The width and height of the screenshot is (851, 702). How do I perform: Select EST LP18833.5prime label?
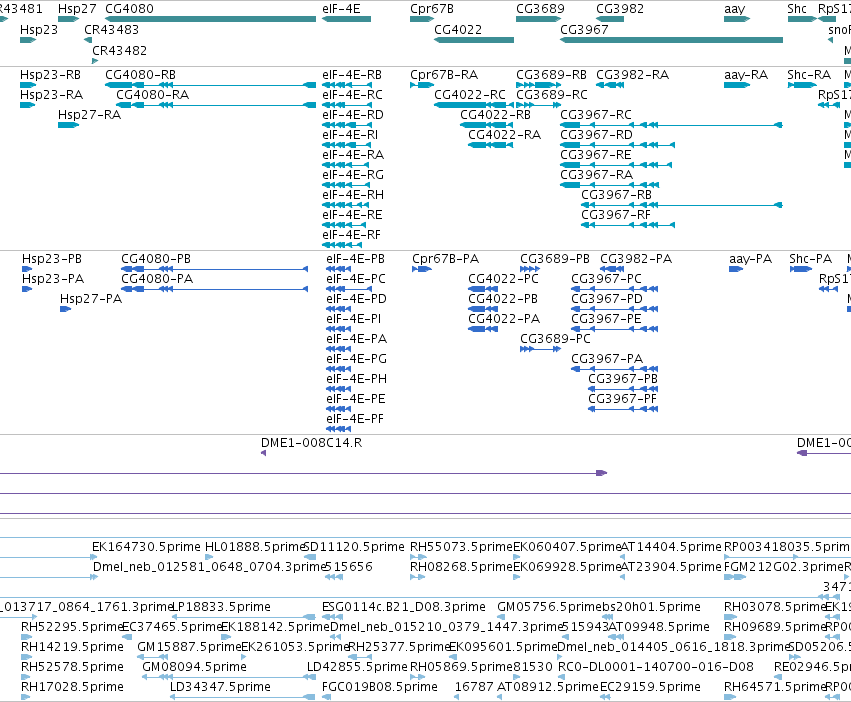point(221,606)
